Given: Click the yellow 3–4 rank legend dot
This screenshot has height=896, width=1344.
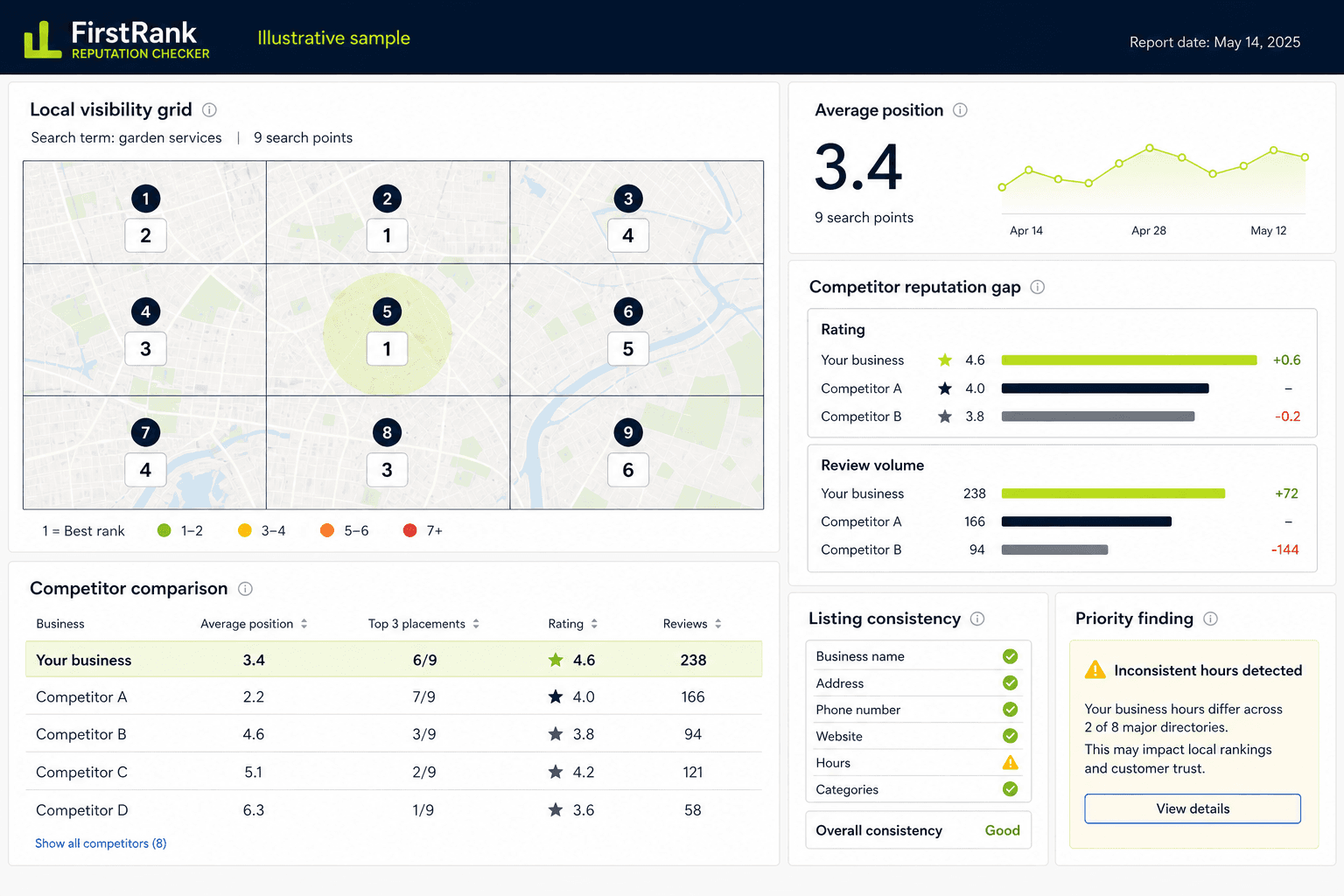Looking at the screenshot, I should pyautogui.click(x=245, y=530).
